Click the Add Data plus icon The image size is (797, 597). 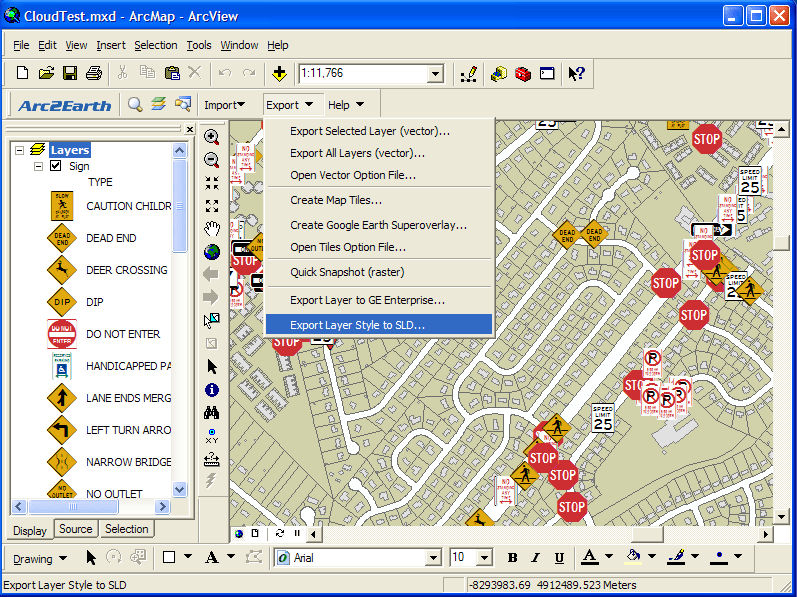(x=279, y=74)
